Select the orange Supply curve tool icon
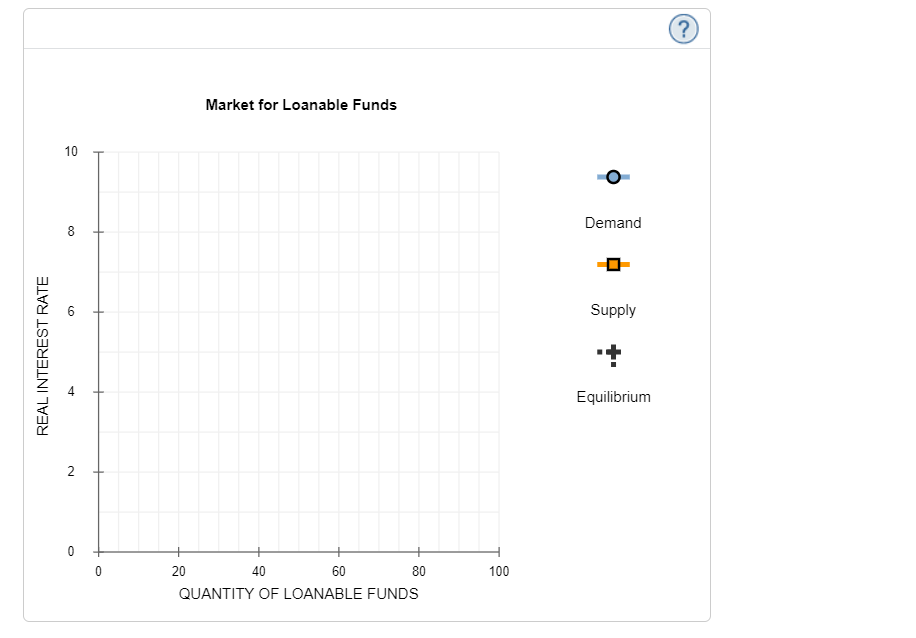Screen dimensions: 916x638 (x=613, y=265)
